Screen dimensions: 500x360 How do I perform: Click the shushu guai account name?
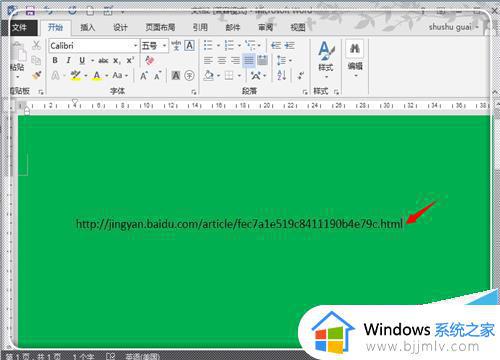[x=450, y=27]
